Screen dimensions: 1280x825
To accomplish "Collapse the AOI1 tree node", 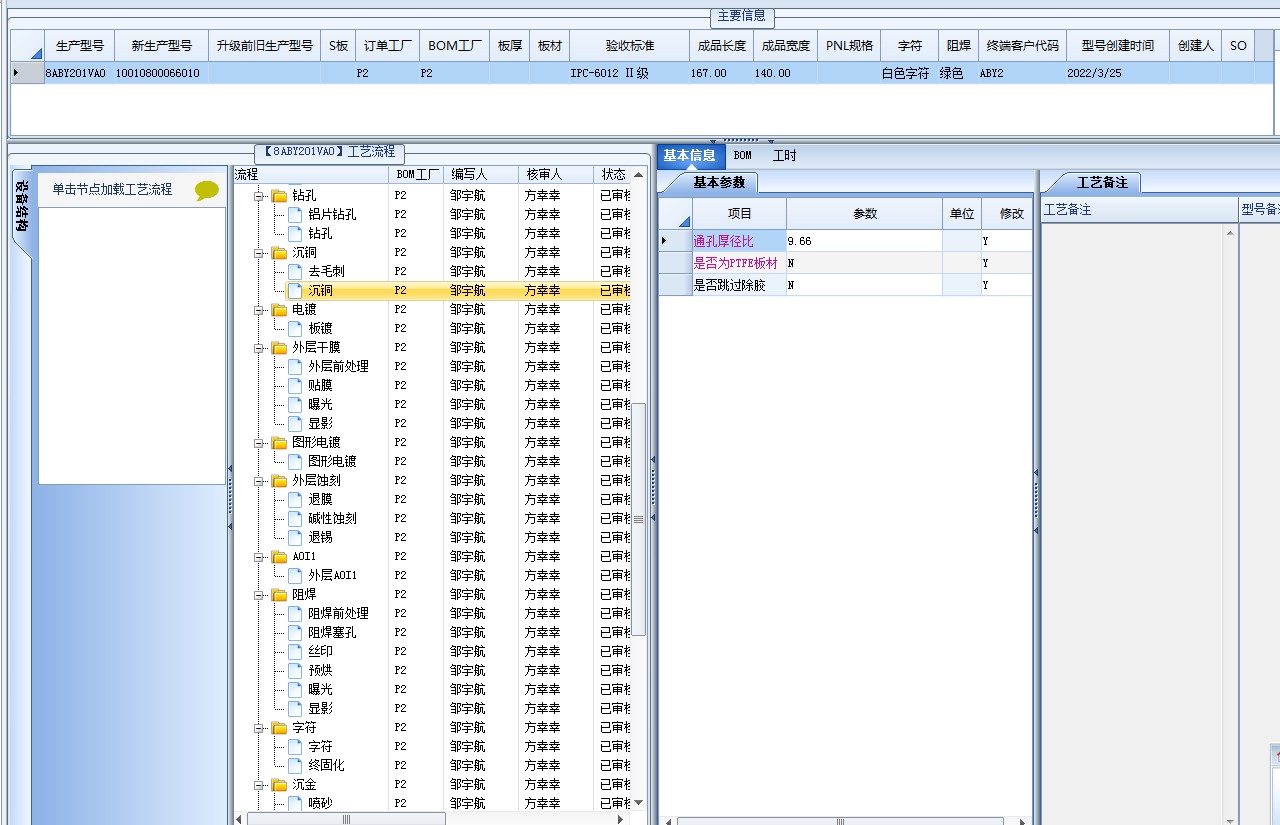I will coord(259,557).
